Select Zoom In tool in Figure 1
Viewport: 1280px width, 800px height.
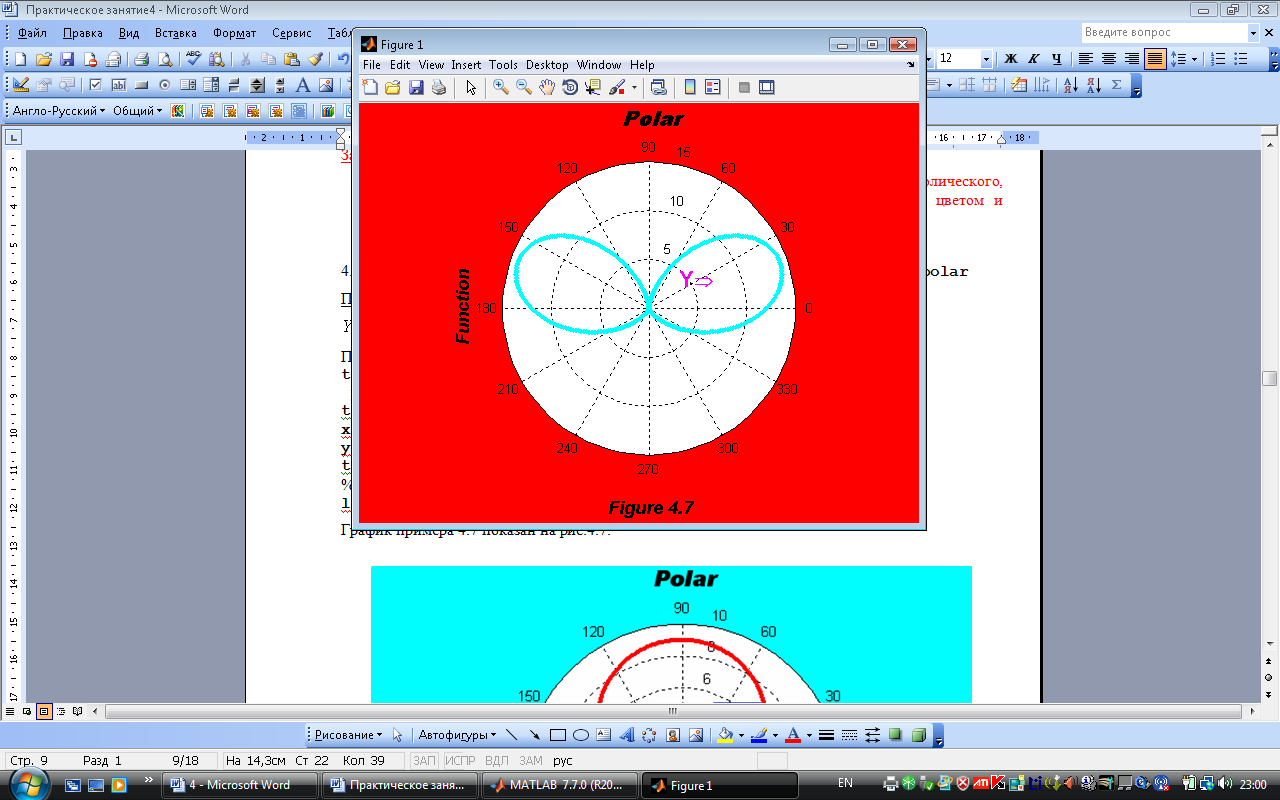point(501,88)
